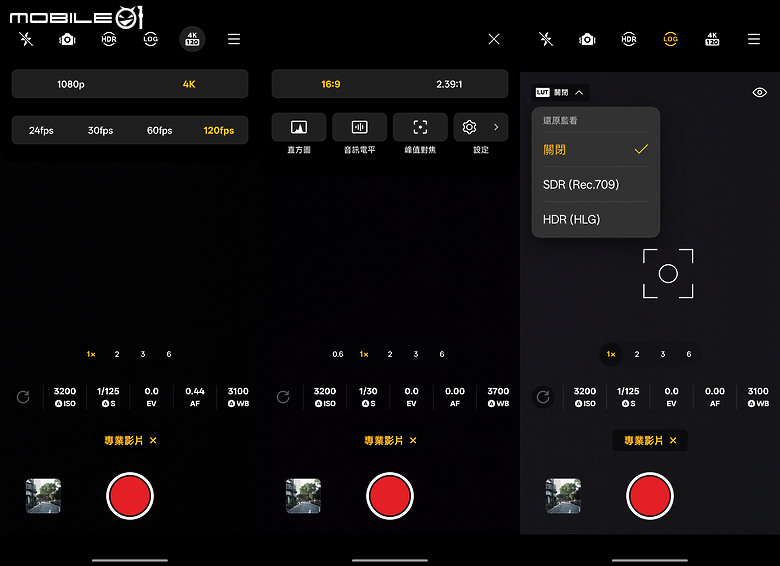Choose 60fps frame rate
The width and height of the screenshot is (780, 566).
pos(160,130)
